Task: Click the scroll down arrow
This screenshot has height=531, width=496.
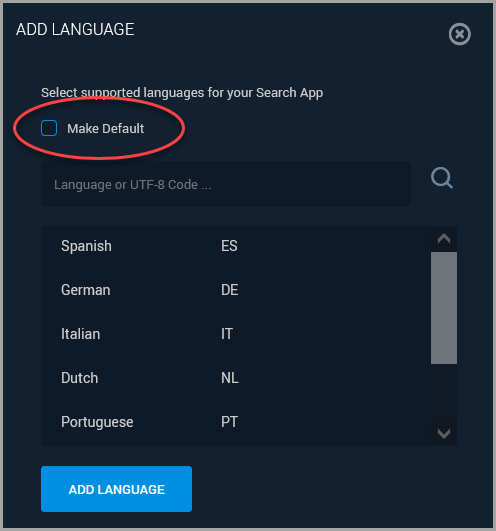Action: coord(444,433)
